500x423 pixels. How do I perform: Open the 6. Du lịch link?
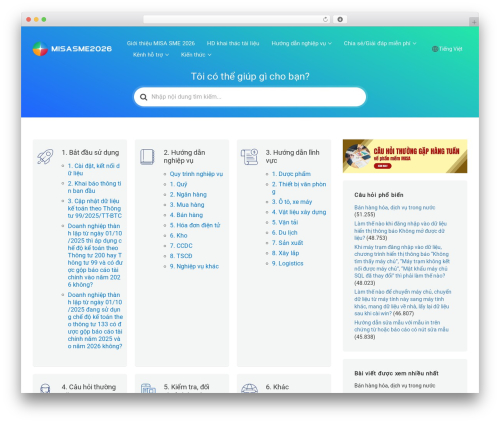[285, 233]
